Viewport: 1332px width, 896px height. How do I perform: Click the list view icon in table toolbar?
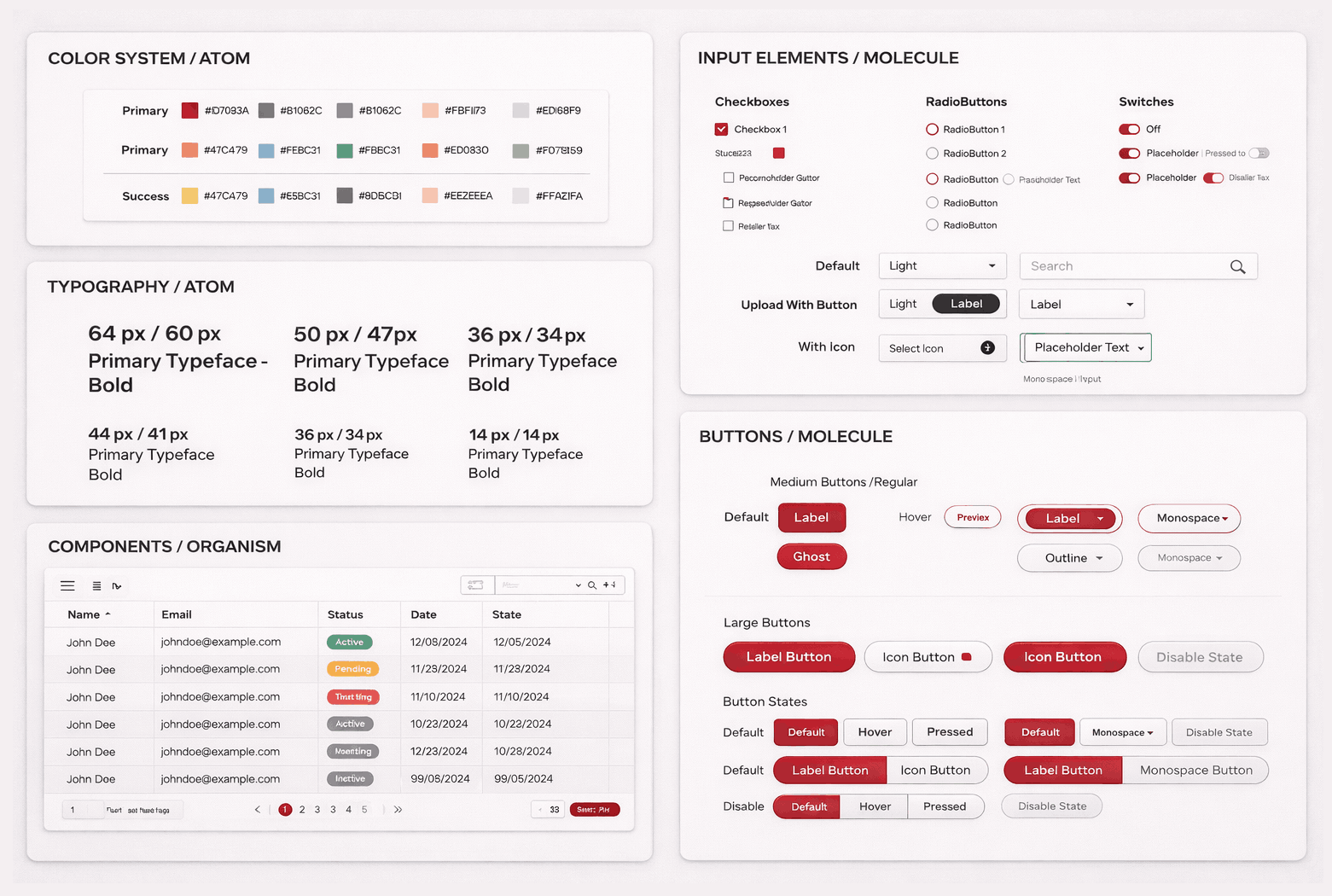coord(96,586)
